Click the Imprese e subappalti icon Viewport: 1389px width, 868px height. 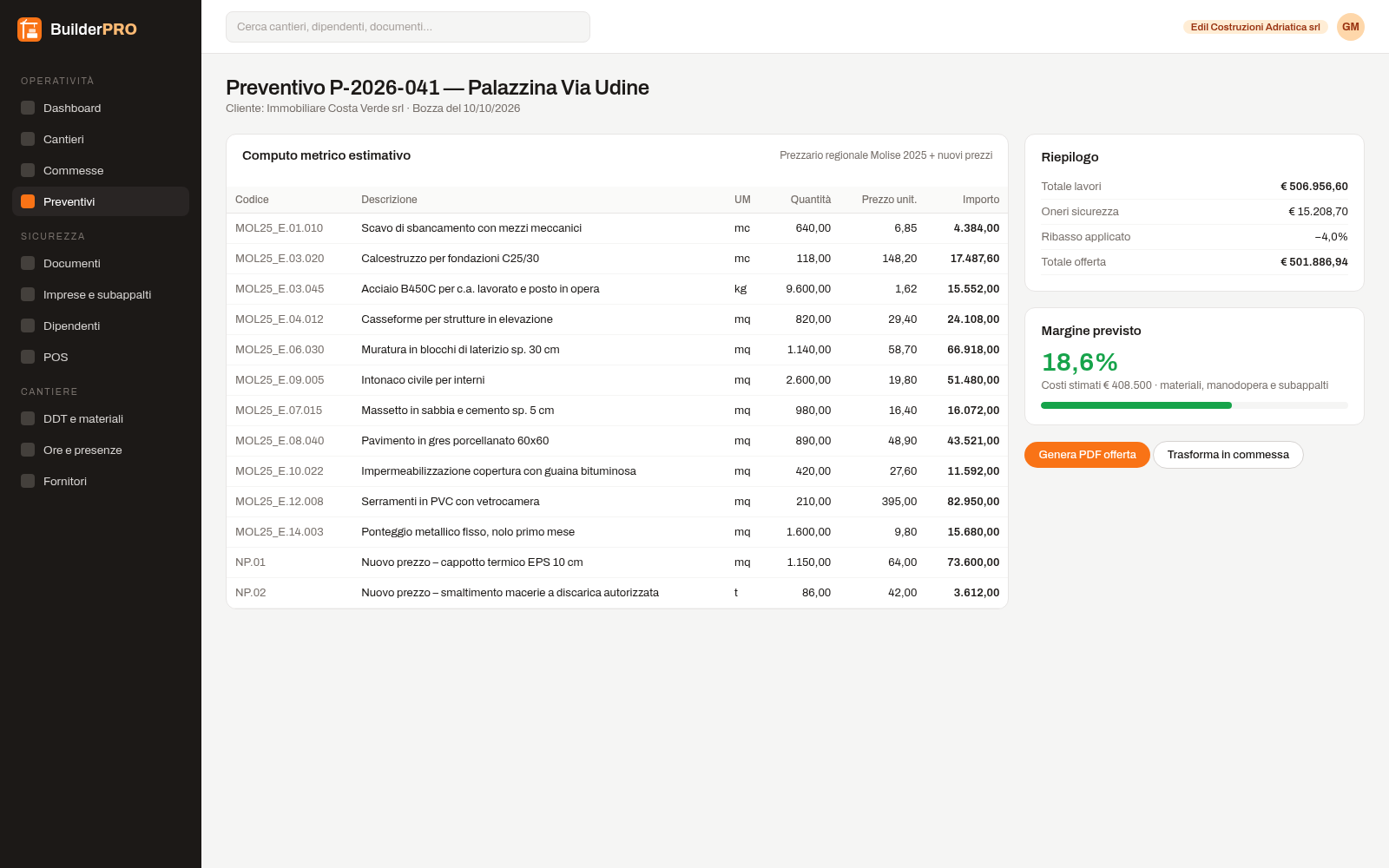point(28,294)
